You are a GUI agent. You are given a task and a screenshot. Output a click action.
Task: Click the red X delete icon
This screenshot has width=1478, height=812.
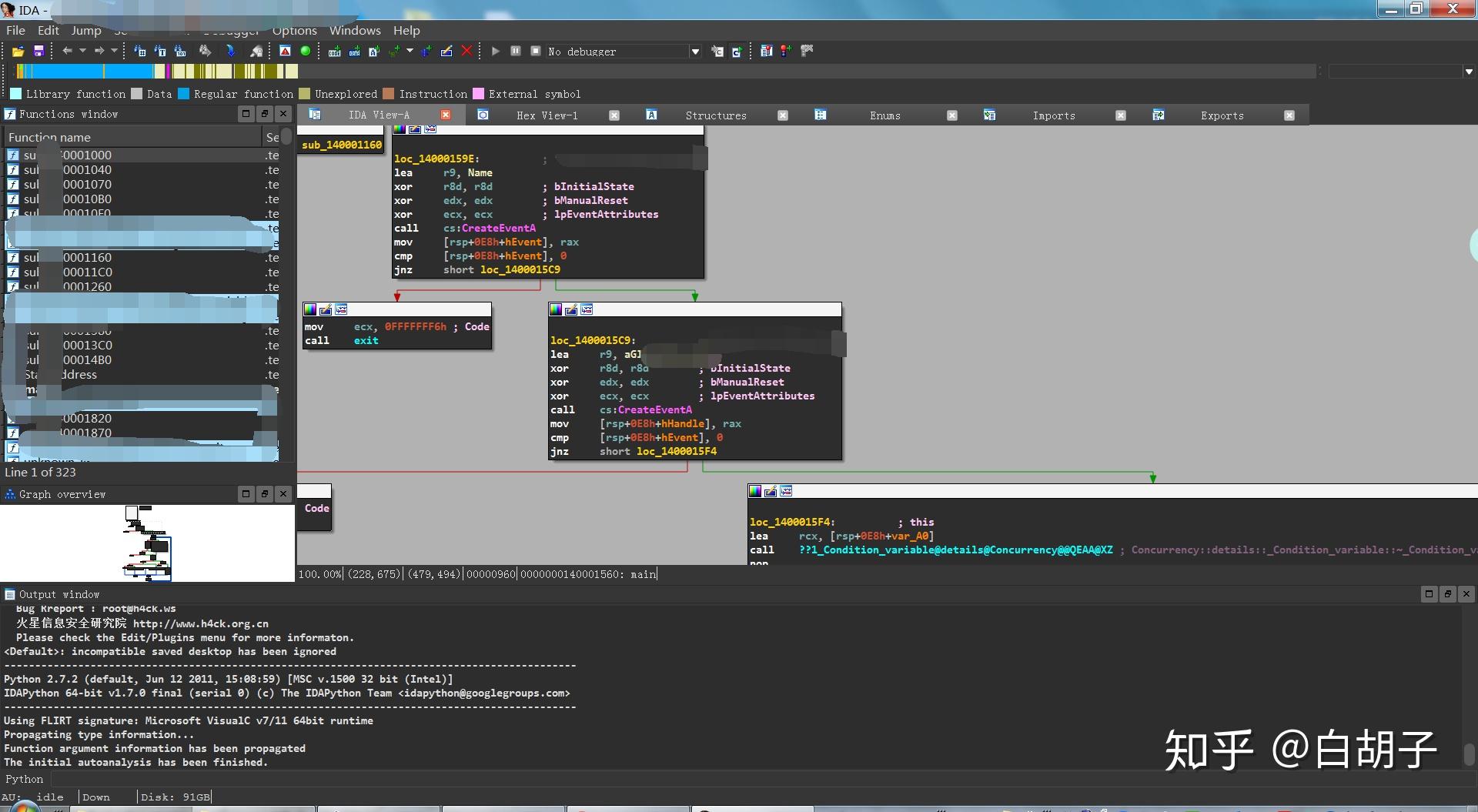coord(466,51)
